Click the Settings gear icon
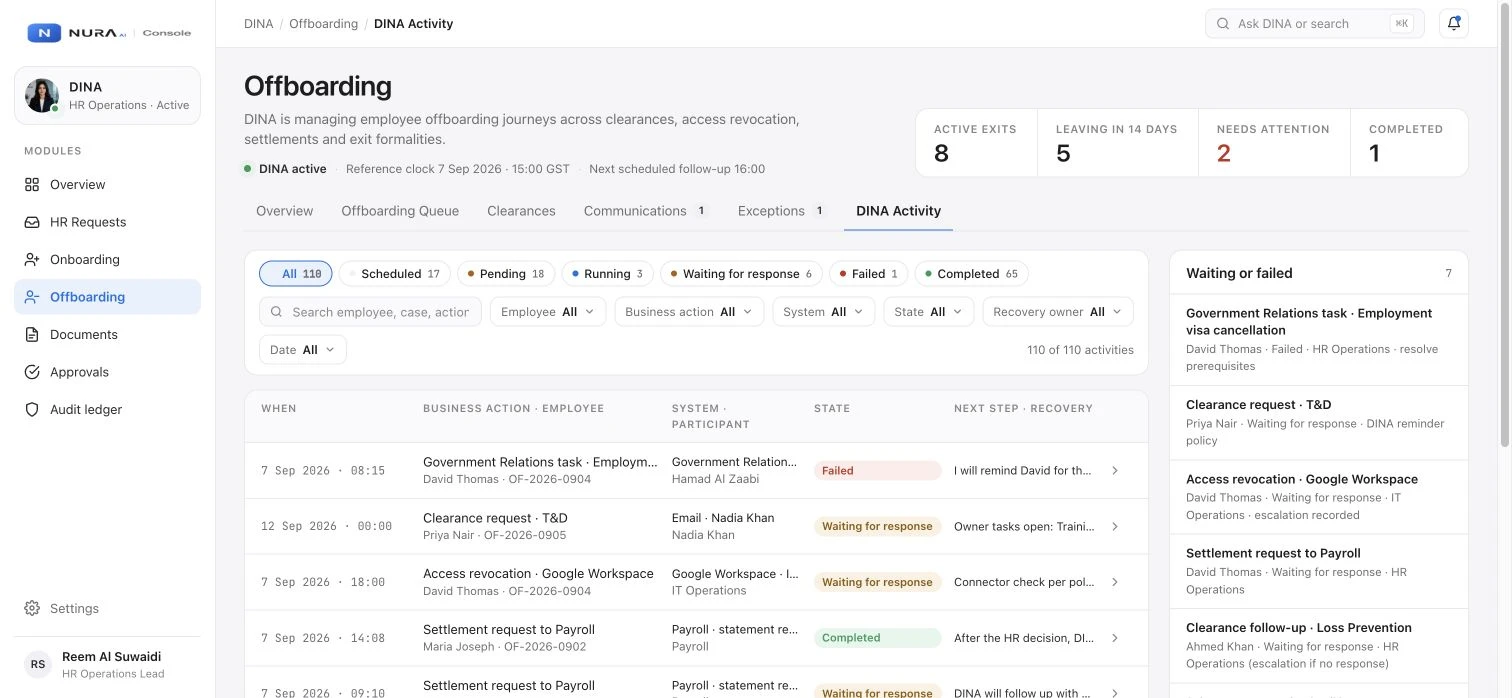Image resolution: width=1512 pixels, height=698 pixels. tap(32, 608)
